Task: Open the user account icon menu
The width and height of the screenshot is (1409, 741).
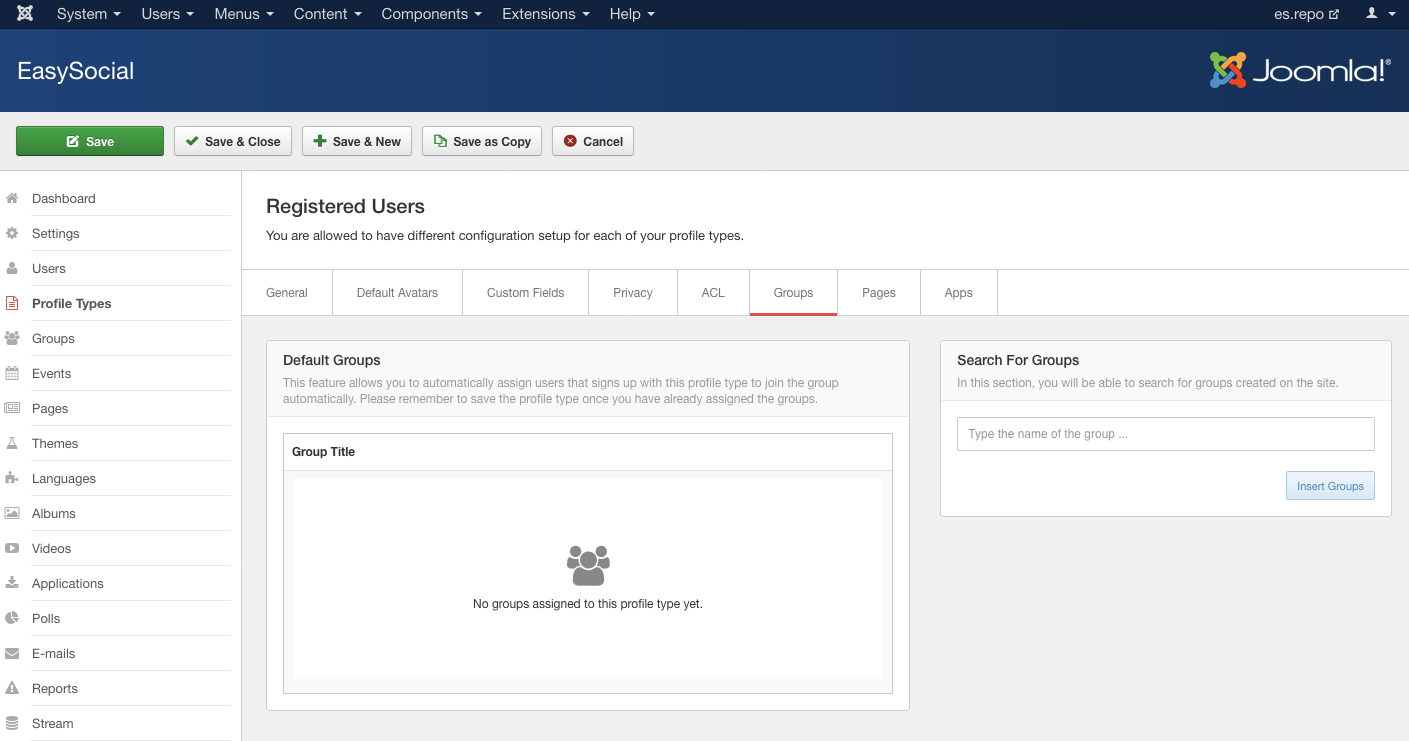Action: point(1380,14)
